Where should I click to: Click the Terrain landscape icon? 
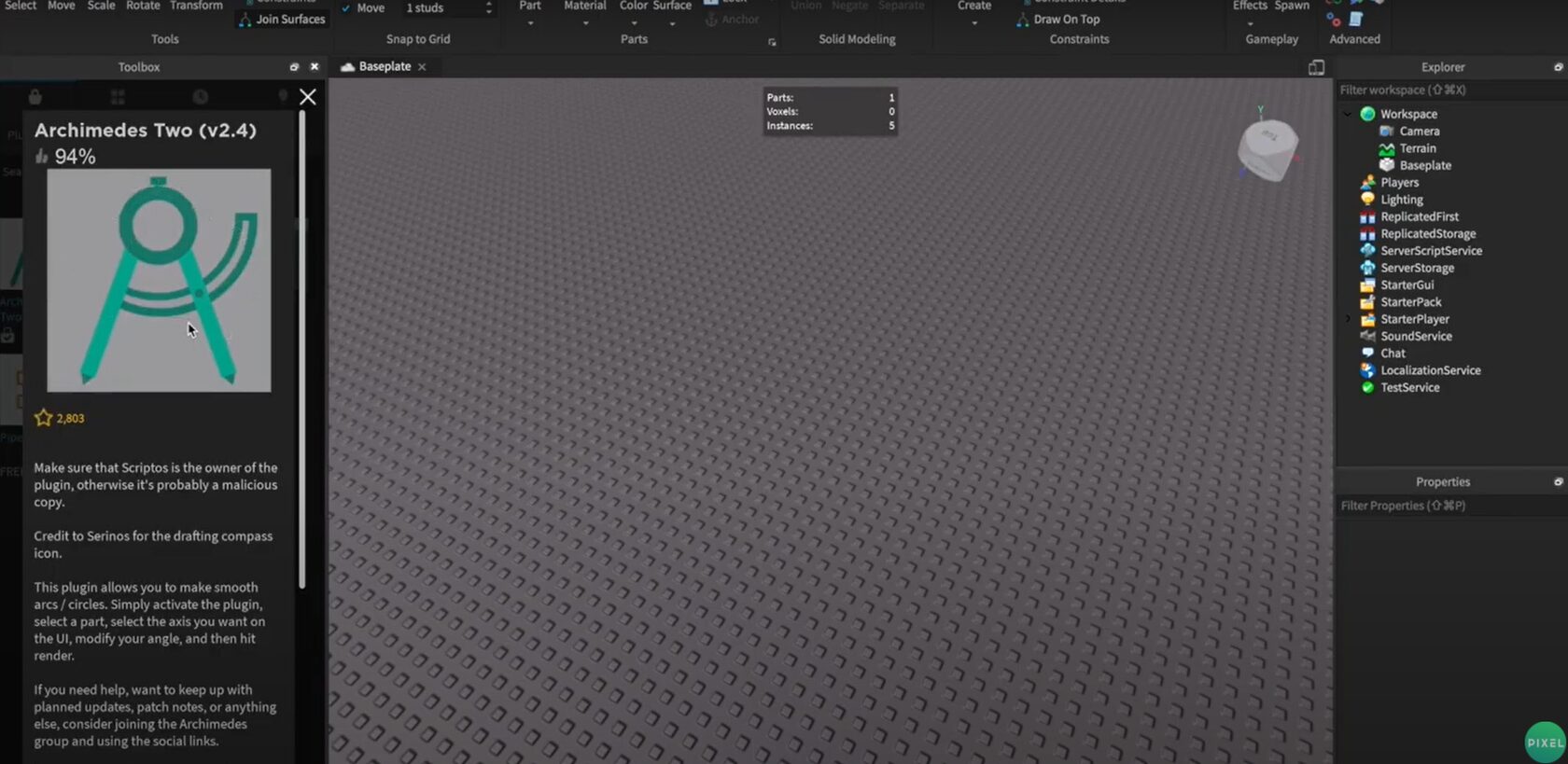[1387, 148]
